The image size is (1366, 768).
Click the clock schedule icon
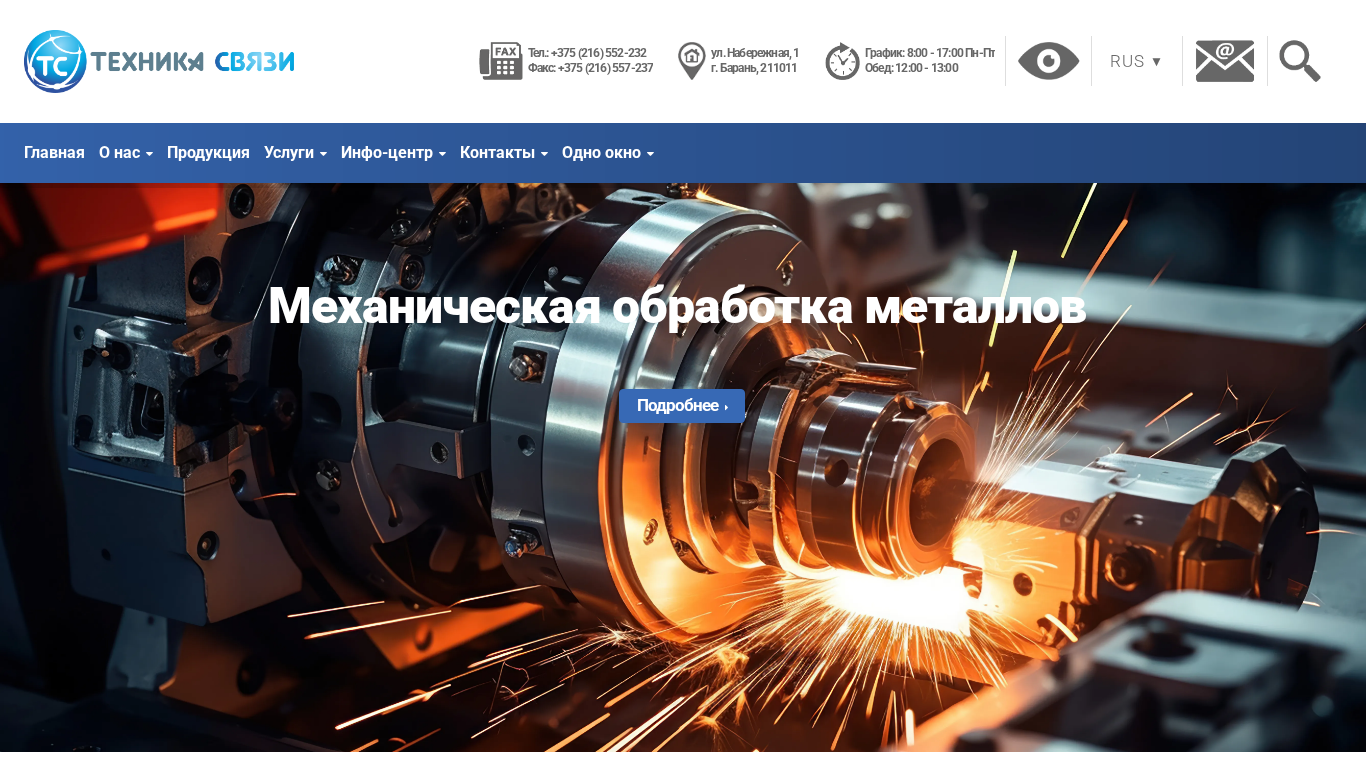click(x=842, y=61)
